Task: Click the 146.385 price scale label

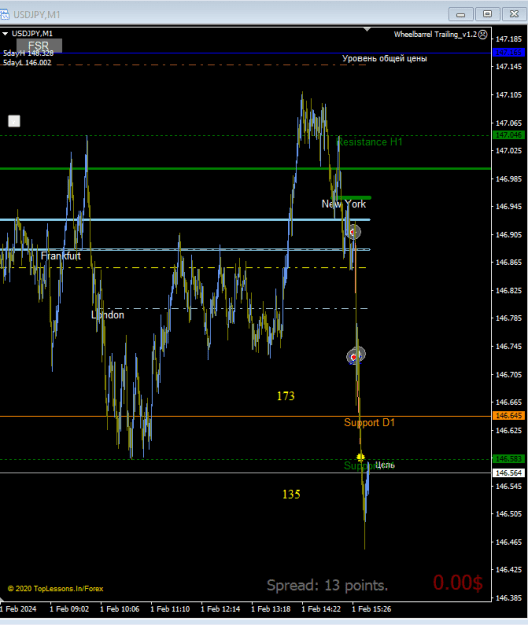Action: [508, 598]
